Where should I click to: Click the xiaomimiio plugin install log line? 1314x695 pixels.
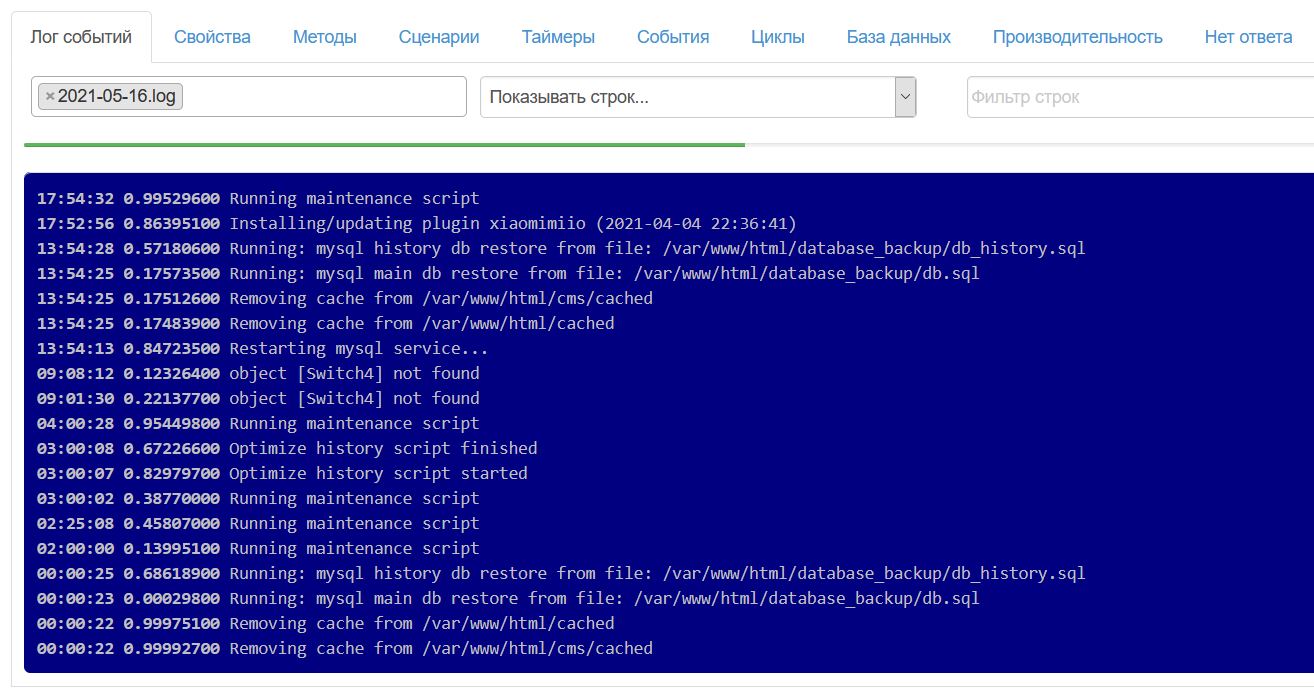click(512, 223)
